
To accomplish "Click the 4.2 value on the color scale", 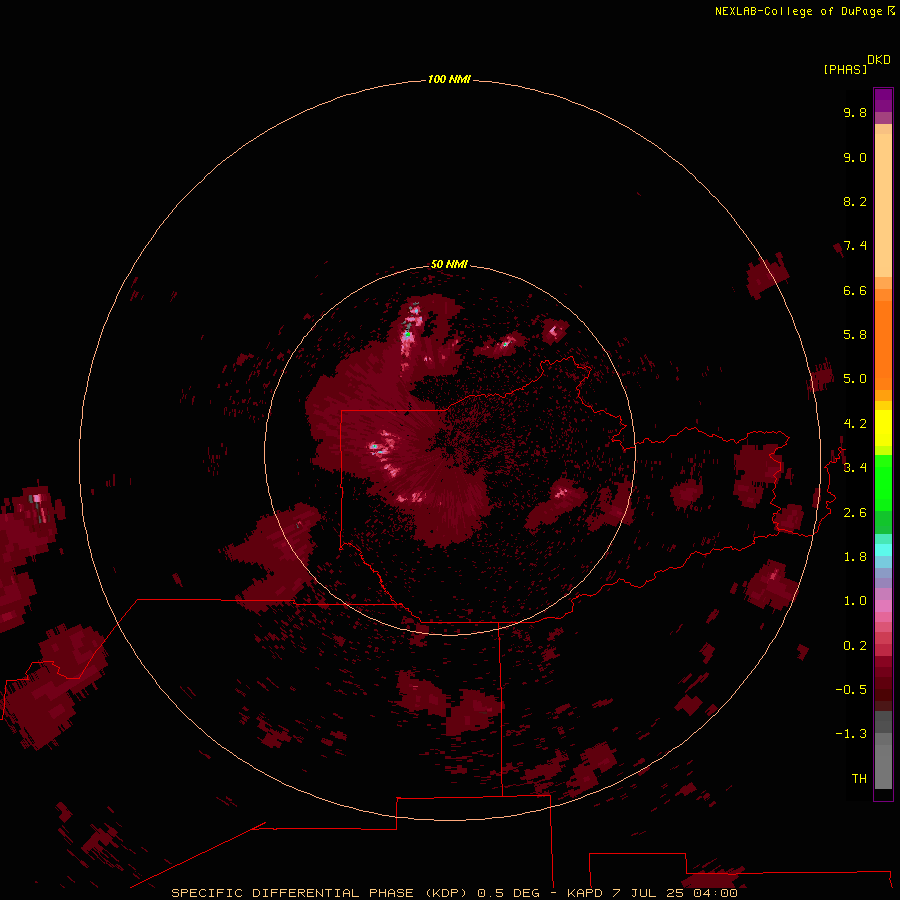I will point(855,424).
